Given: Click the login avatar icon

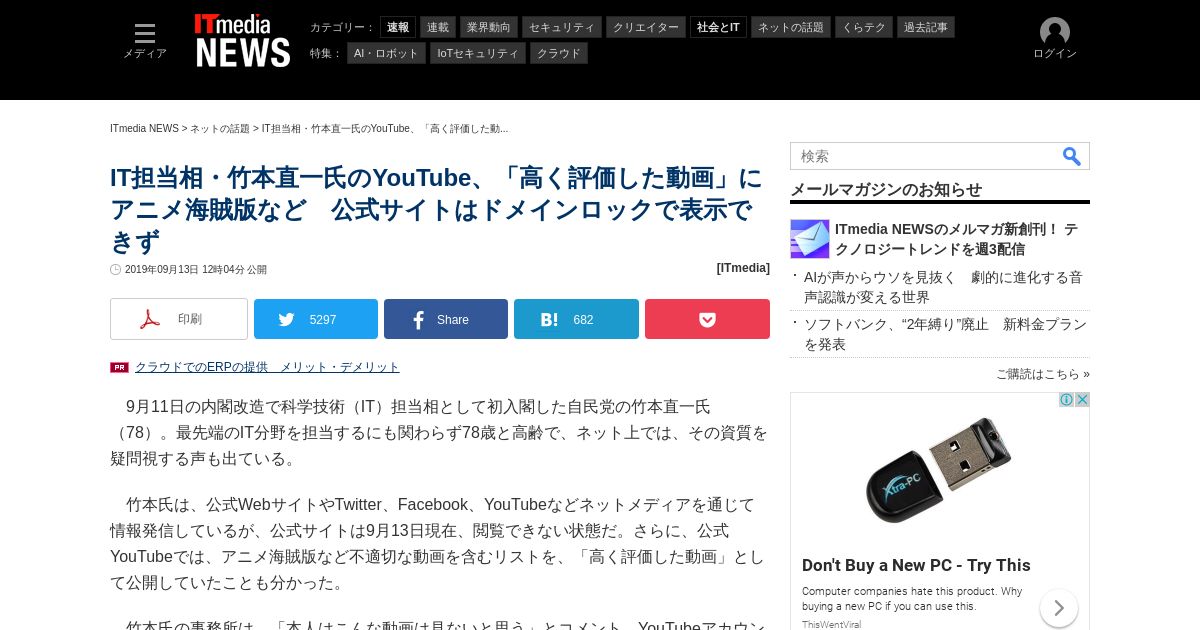Looking at the screenshot, I should click(1055, 32).
